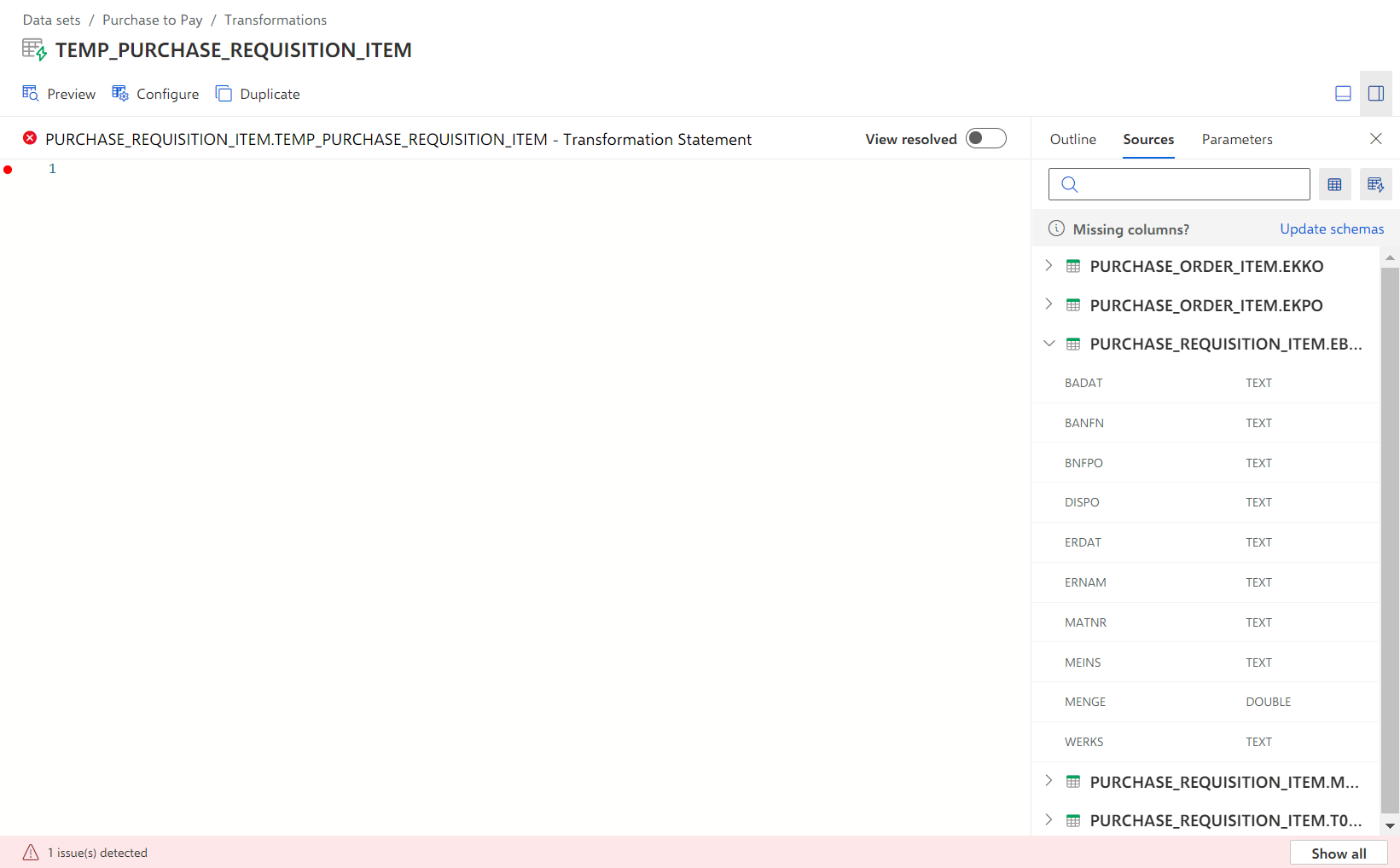Select the WERKS column
This screenshot has width=1400, height=868.
tap(1205, 742)
